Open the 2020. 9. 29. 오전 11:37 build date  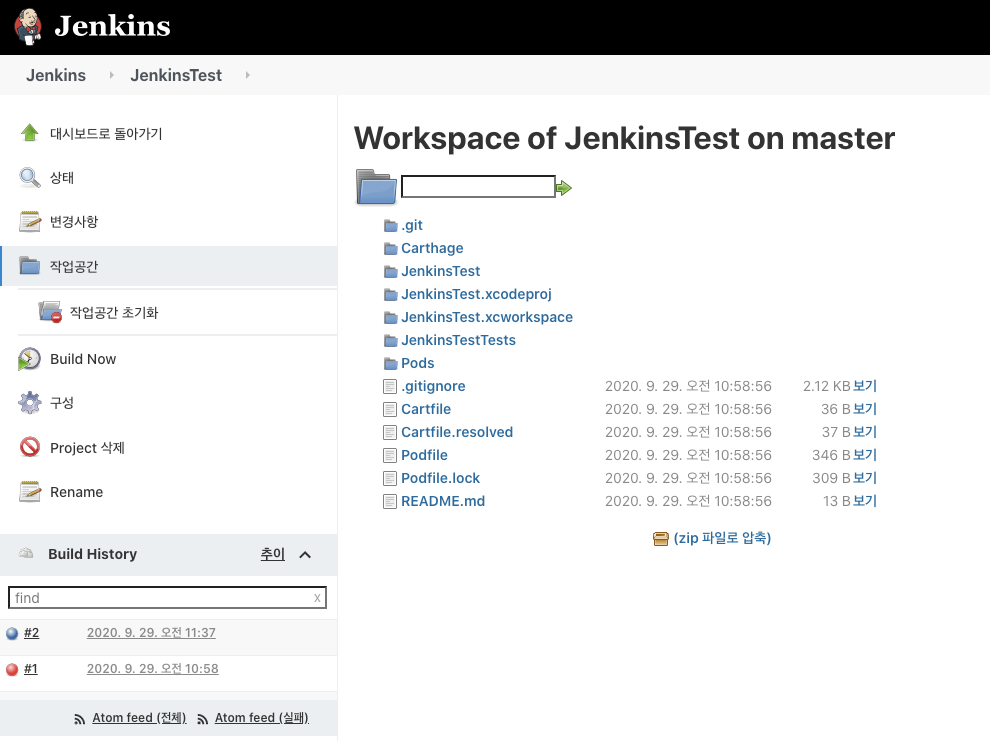point(151,632)
